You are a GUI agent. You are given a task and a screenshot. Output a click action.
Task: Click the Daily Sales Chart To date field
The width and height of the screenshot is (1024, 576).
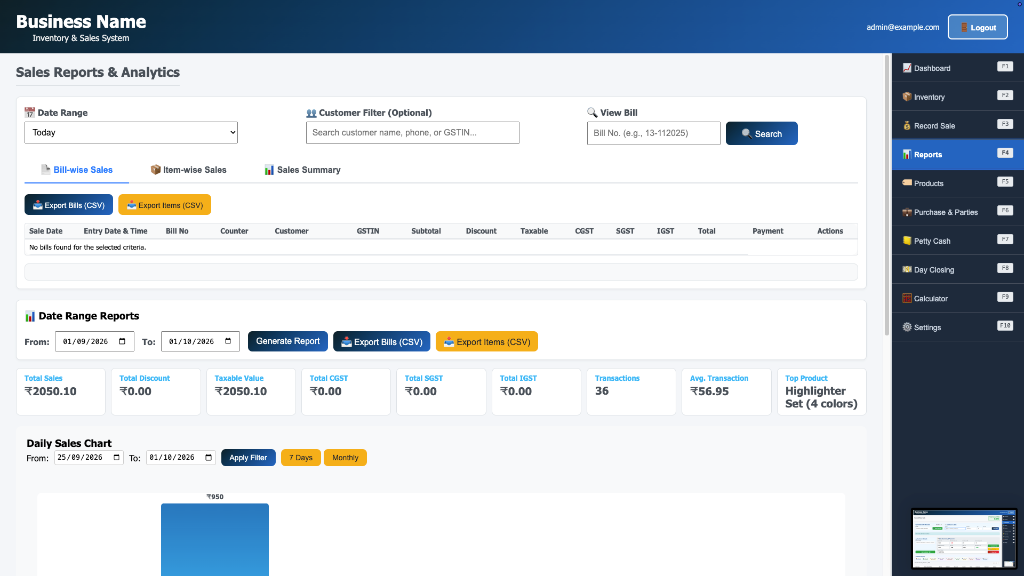tap(181, 457)
